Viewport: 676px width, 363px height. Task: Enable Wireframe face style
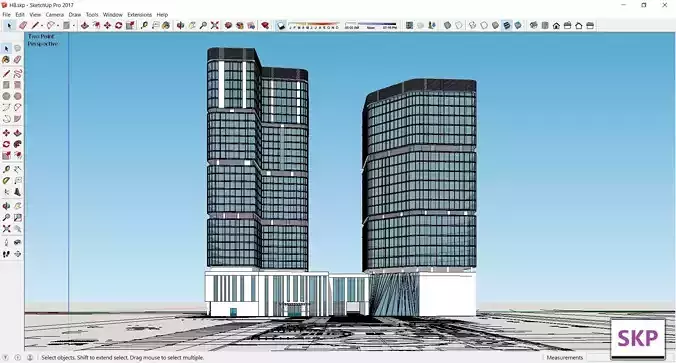[473, 25]
